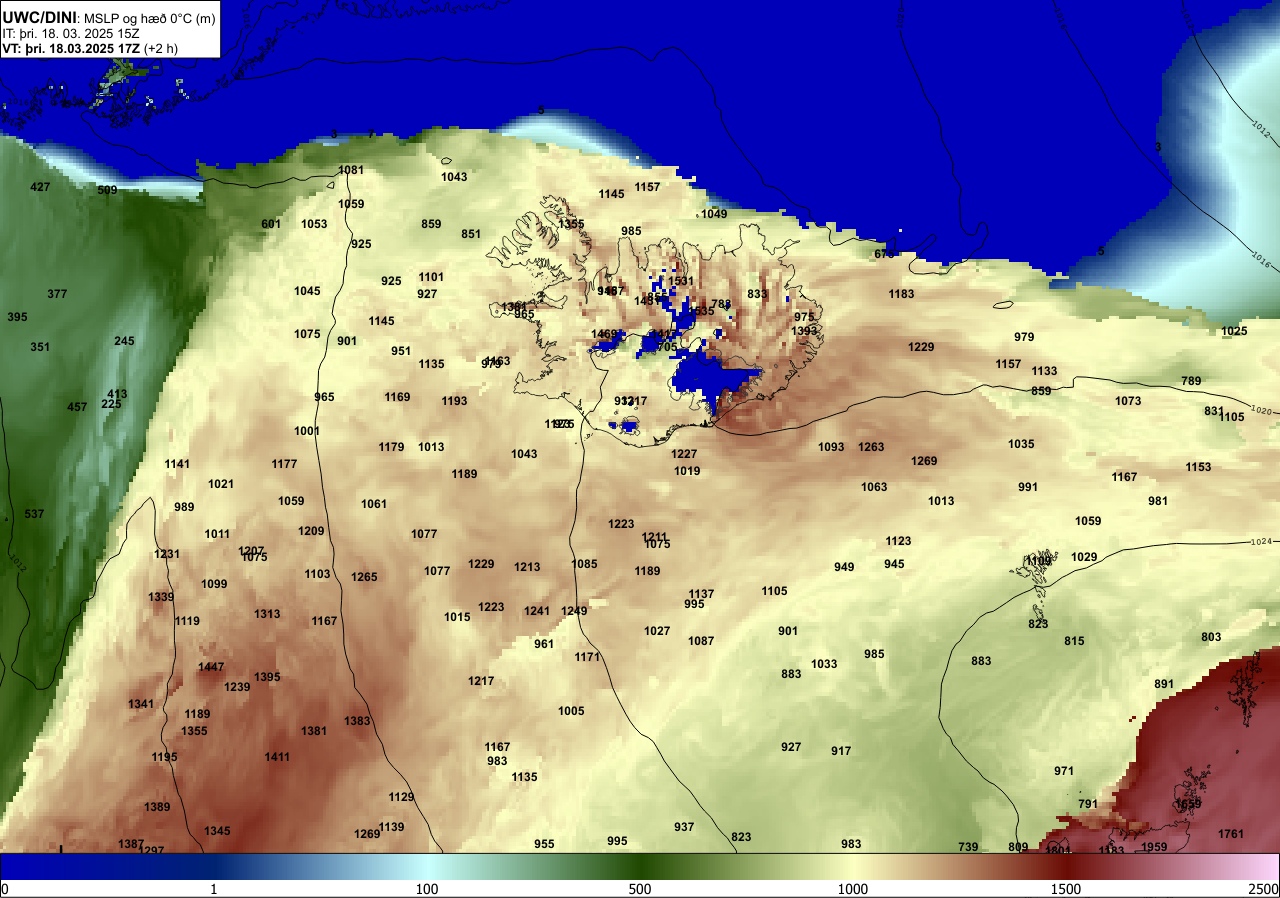
Task: Click the height value 1179
Action: click(391, 447)
